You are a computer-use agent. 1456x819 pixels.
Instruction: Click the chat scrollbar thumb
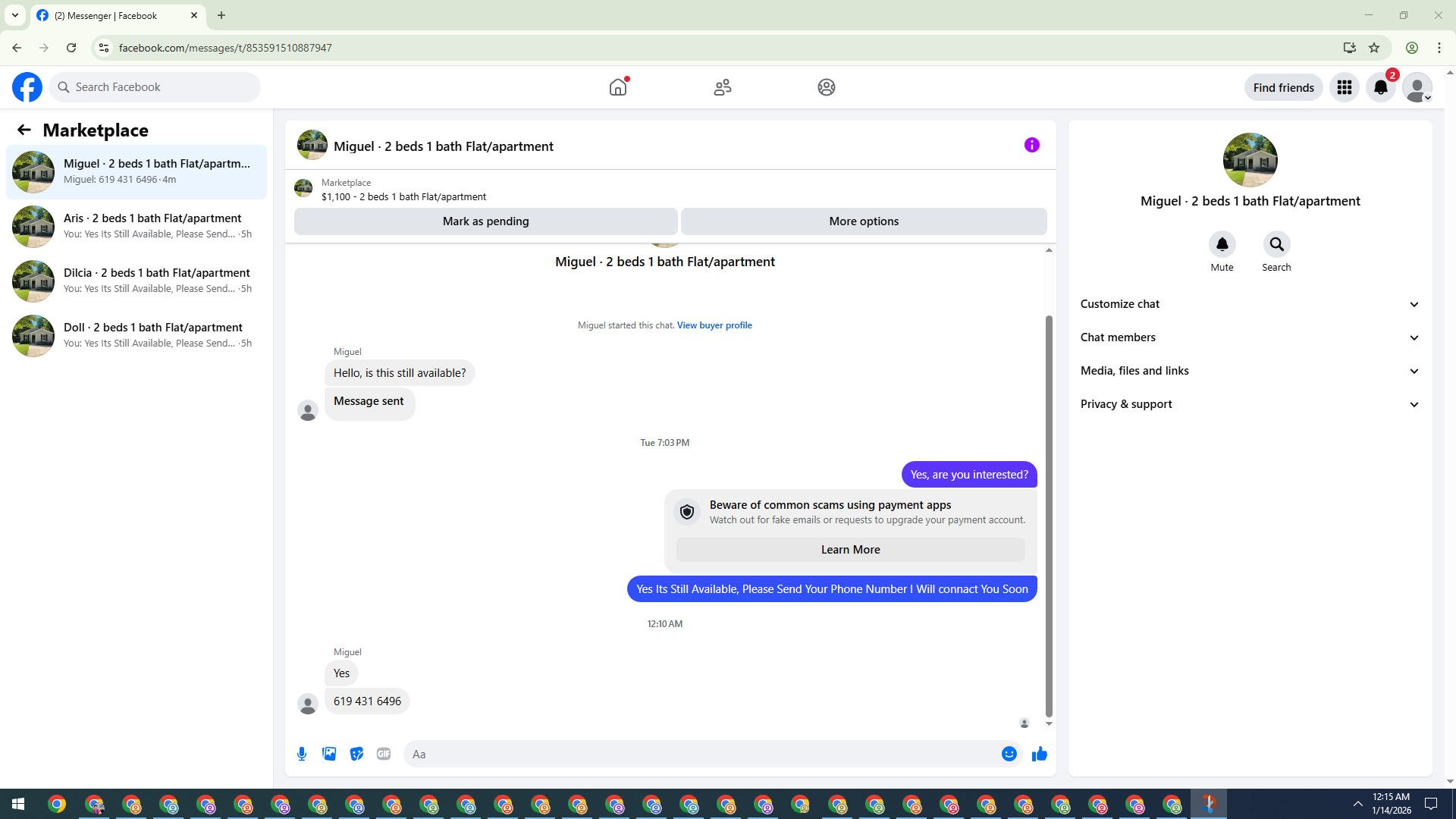point(1049,516)
